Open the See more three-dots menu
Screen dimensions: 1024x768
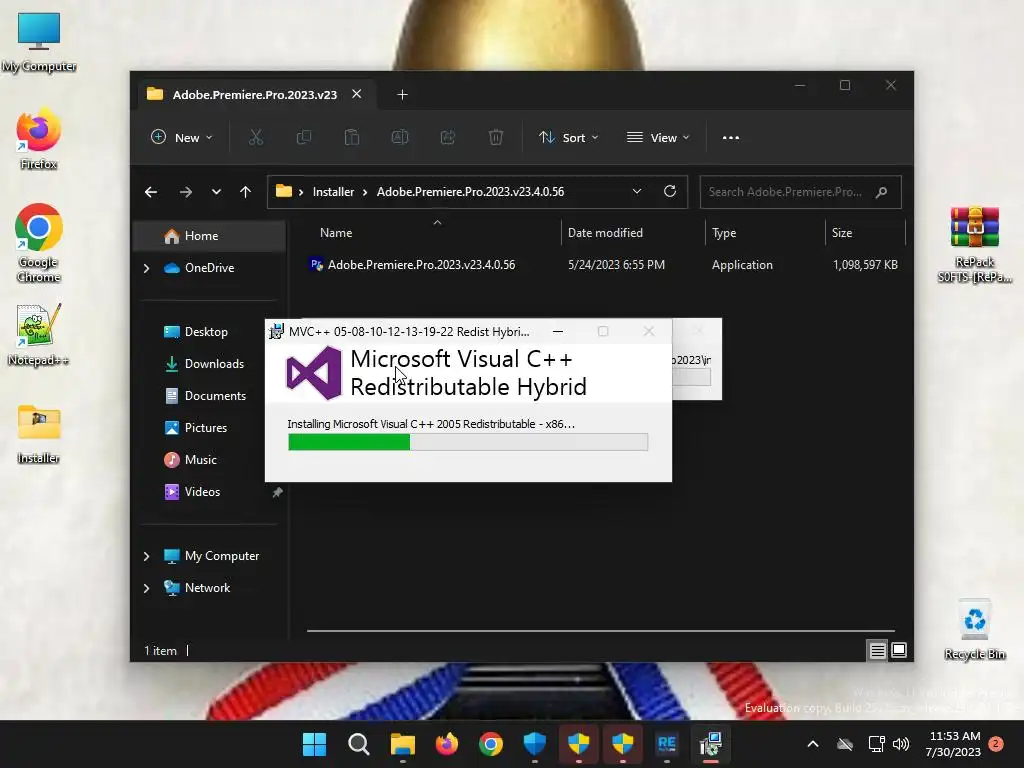tap(731, 137)
